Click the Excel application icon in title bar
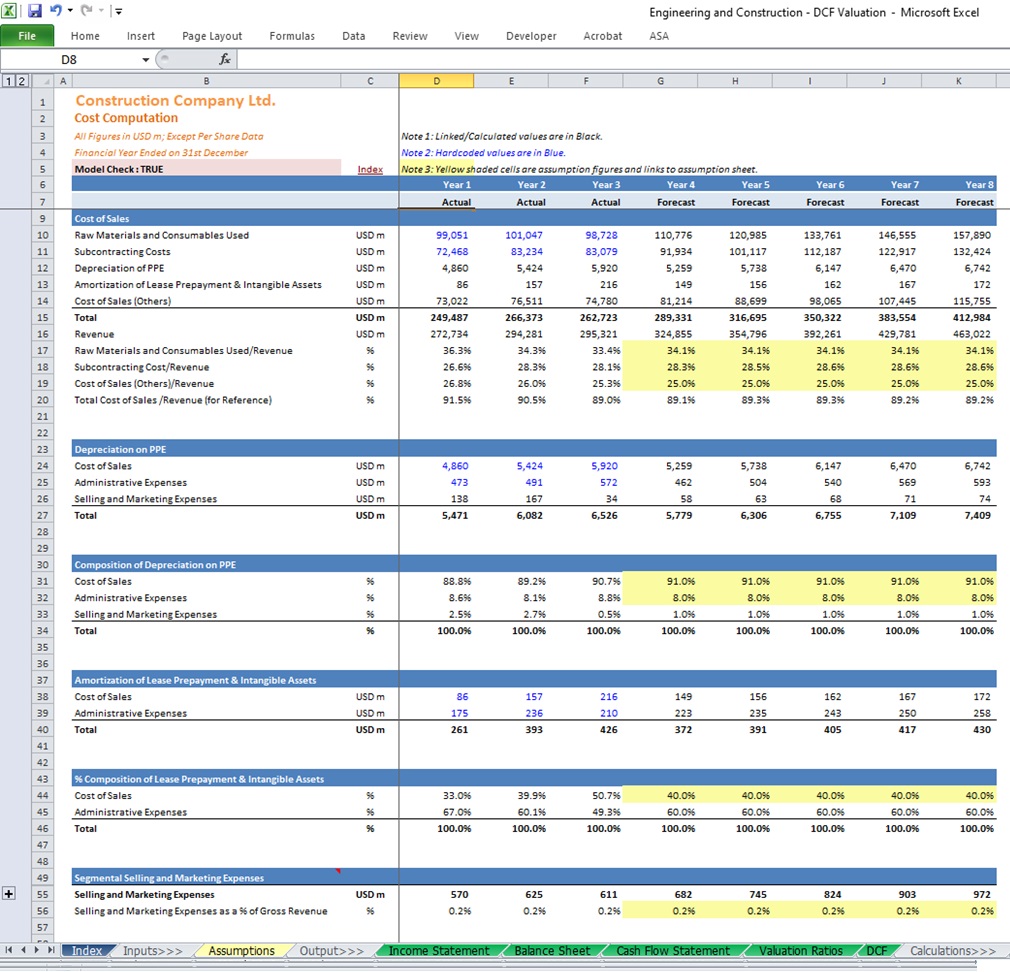Image resolution: width=1010 pixels, height=972 pixels. coord(10,11)
